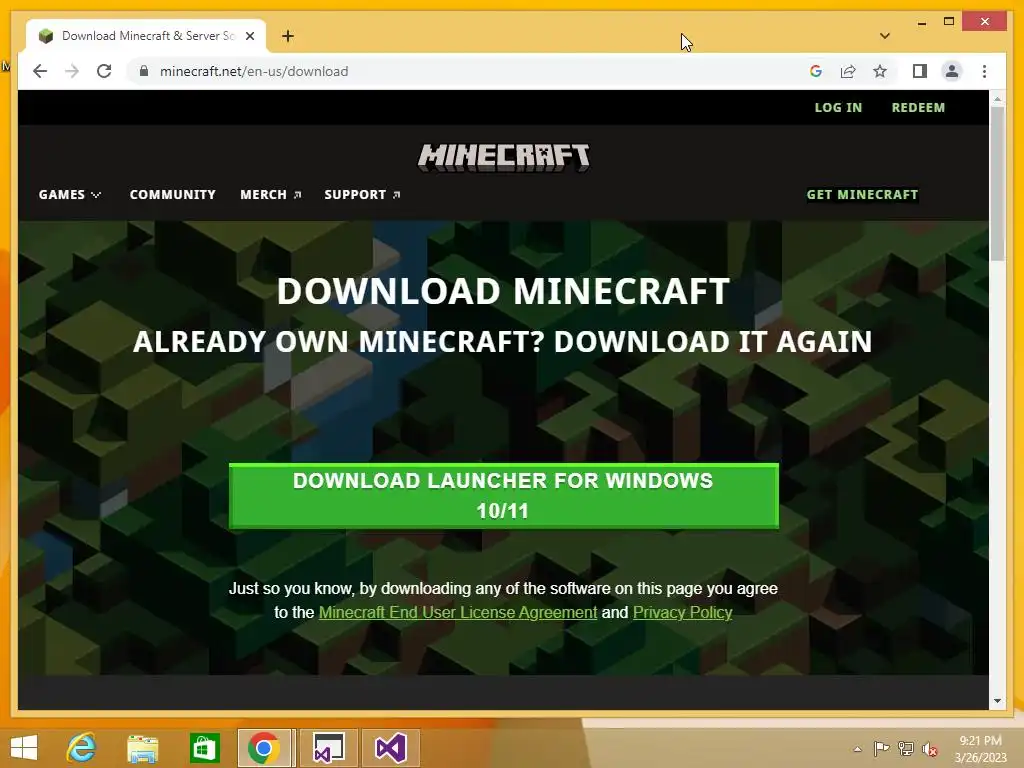View site info via the padlock icon
1024x768 pixels.
coord(144,71)
